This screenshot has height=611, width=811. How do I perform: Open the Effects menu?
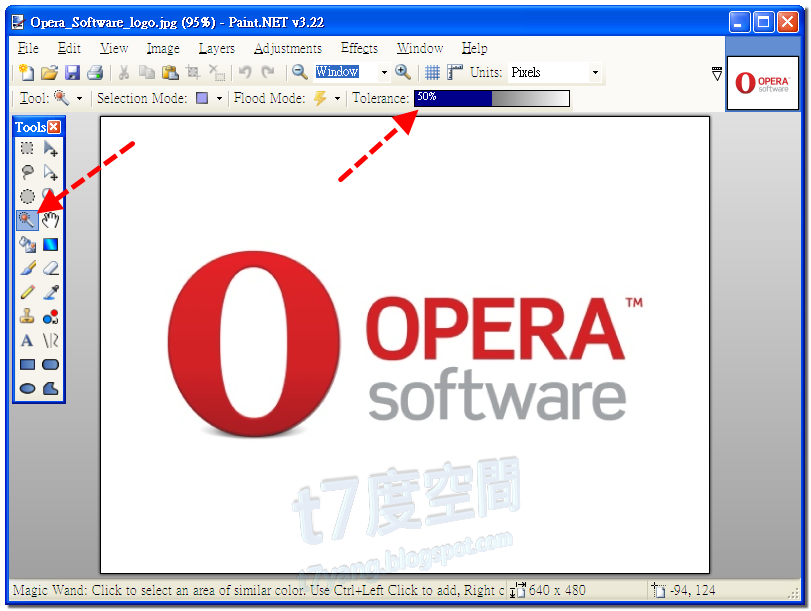coord(359,48)
